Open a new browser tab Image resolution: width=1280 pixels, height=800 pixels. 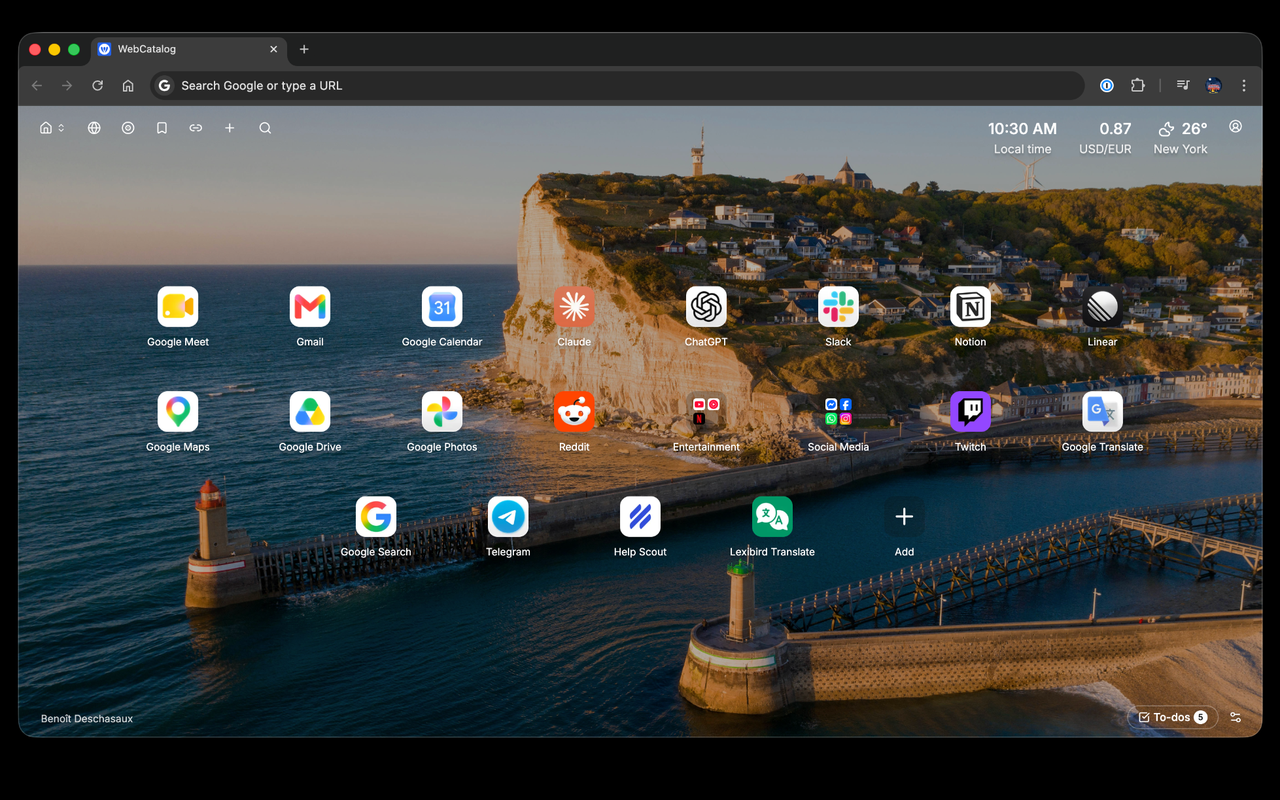[x=304, y=49]
